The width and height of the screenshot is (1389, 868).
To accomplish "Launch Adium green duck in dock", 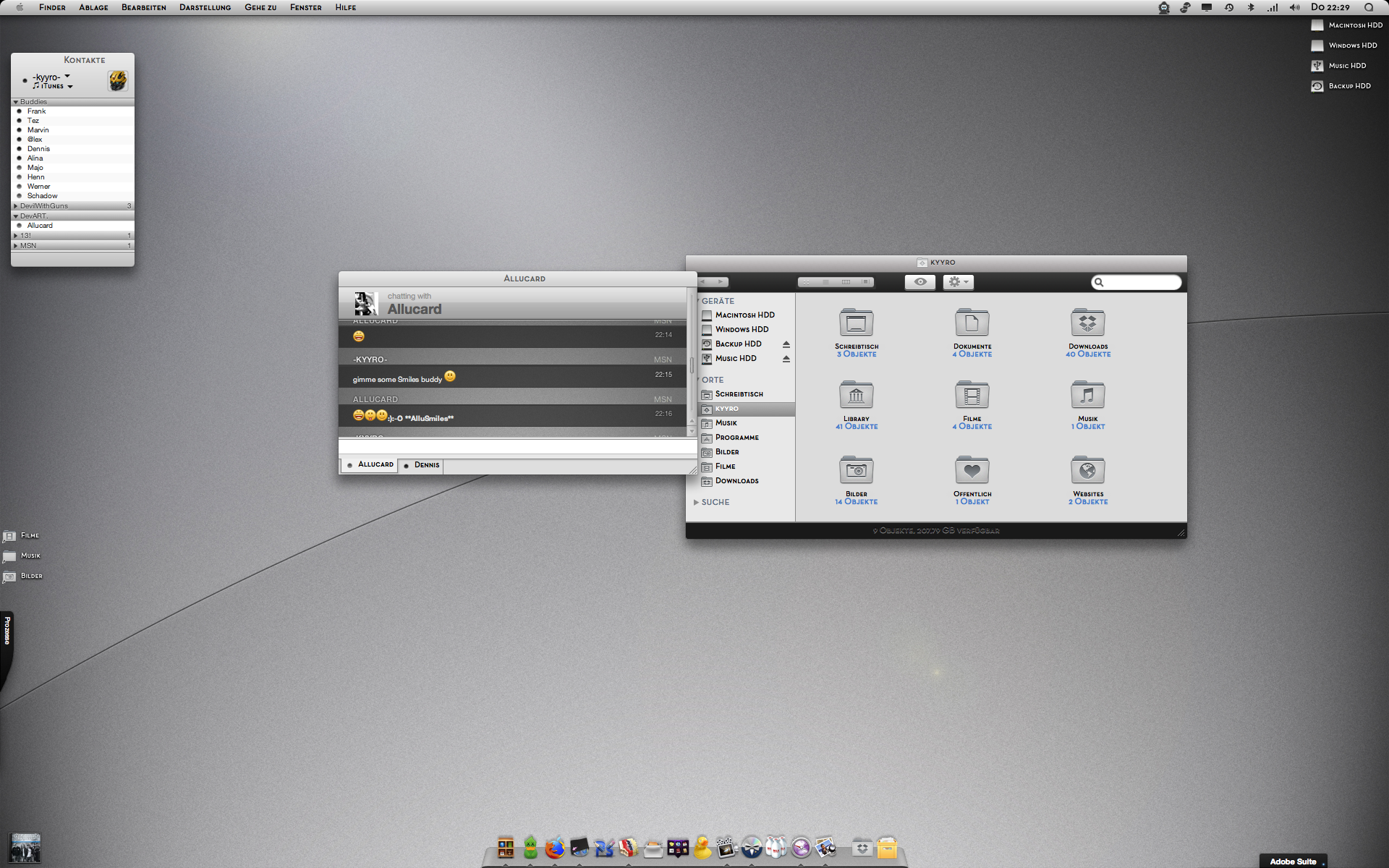I will tap(530, 847).
